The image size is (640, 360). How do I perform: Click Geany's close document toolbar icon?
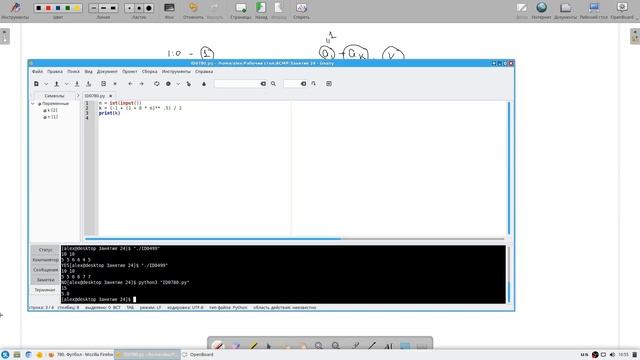pos(115,84)
